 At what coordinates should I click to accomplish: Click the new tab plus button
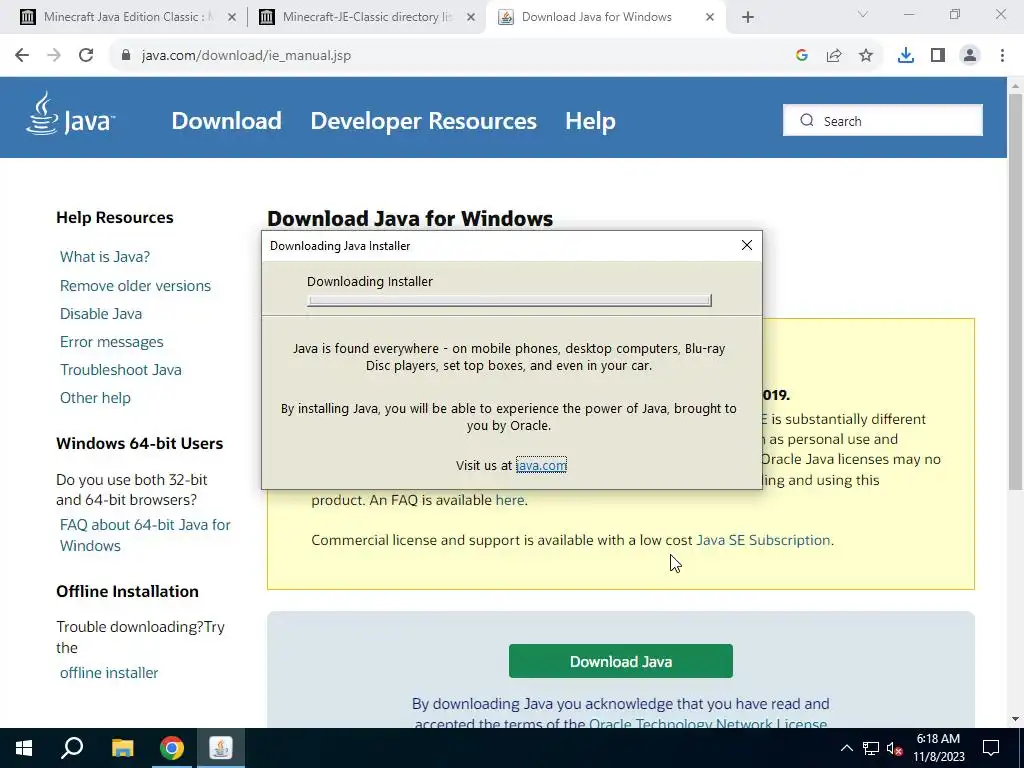coord(748,18)
